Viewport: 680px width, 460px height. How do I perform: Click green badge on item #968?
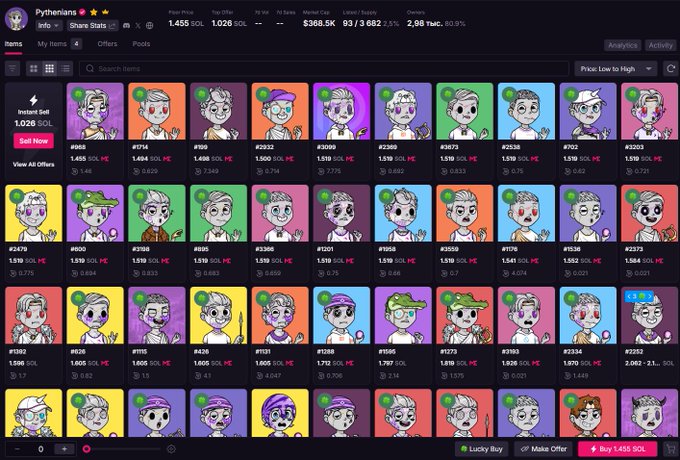click(78, 94)
